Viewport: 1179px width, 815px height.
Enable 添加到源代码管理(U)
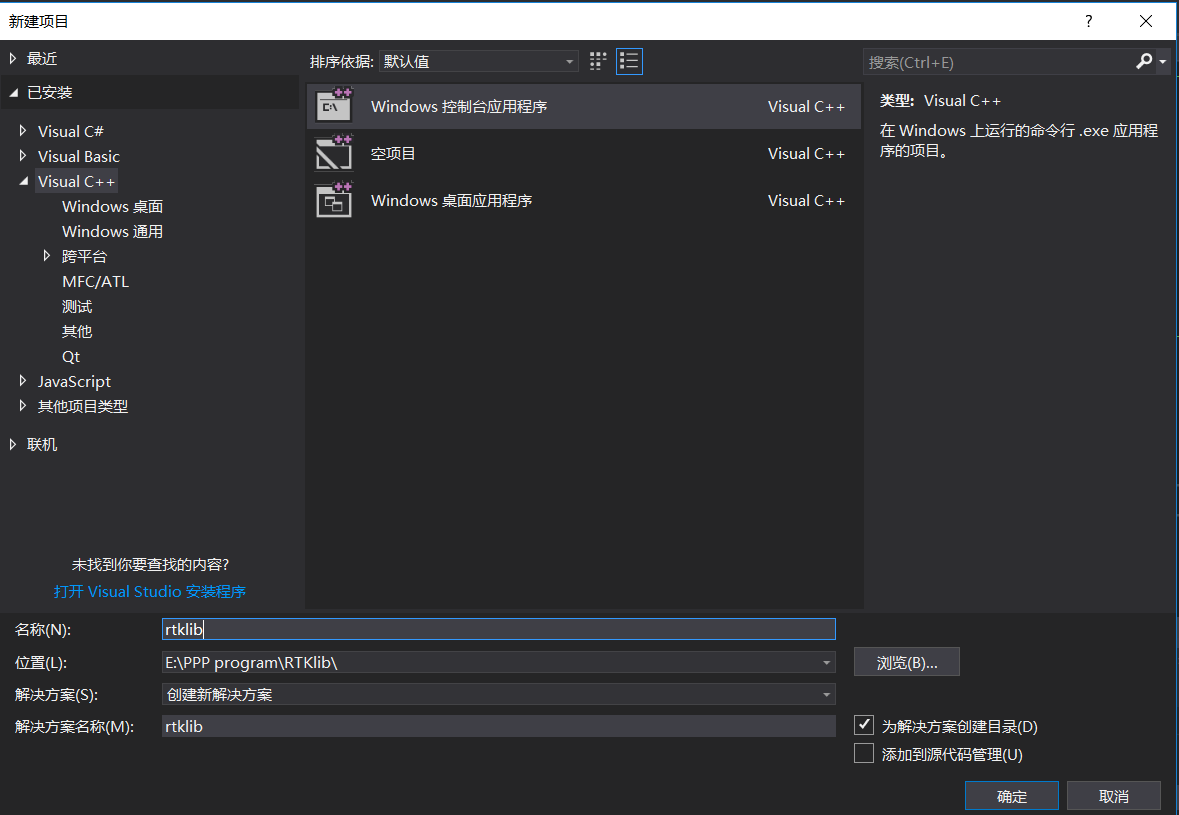pos(863,753)
